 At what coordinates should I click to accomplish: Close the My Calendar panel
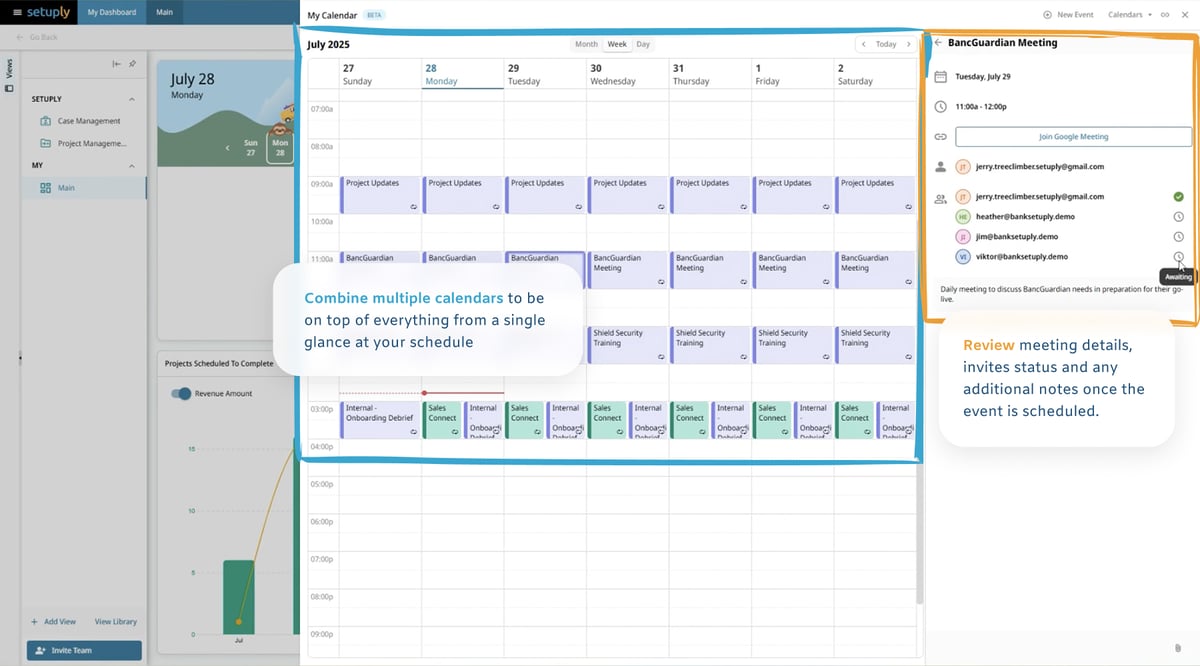[x=1184, y=15]
